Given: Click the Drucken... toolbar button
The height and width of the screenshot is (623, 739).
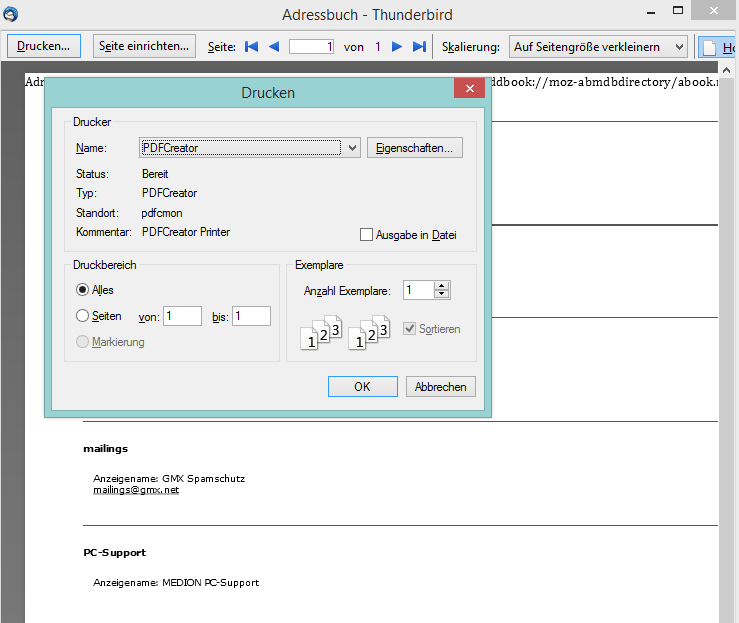Looking at the screenshot, I should coord(43,46).
